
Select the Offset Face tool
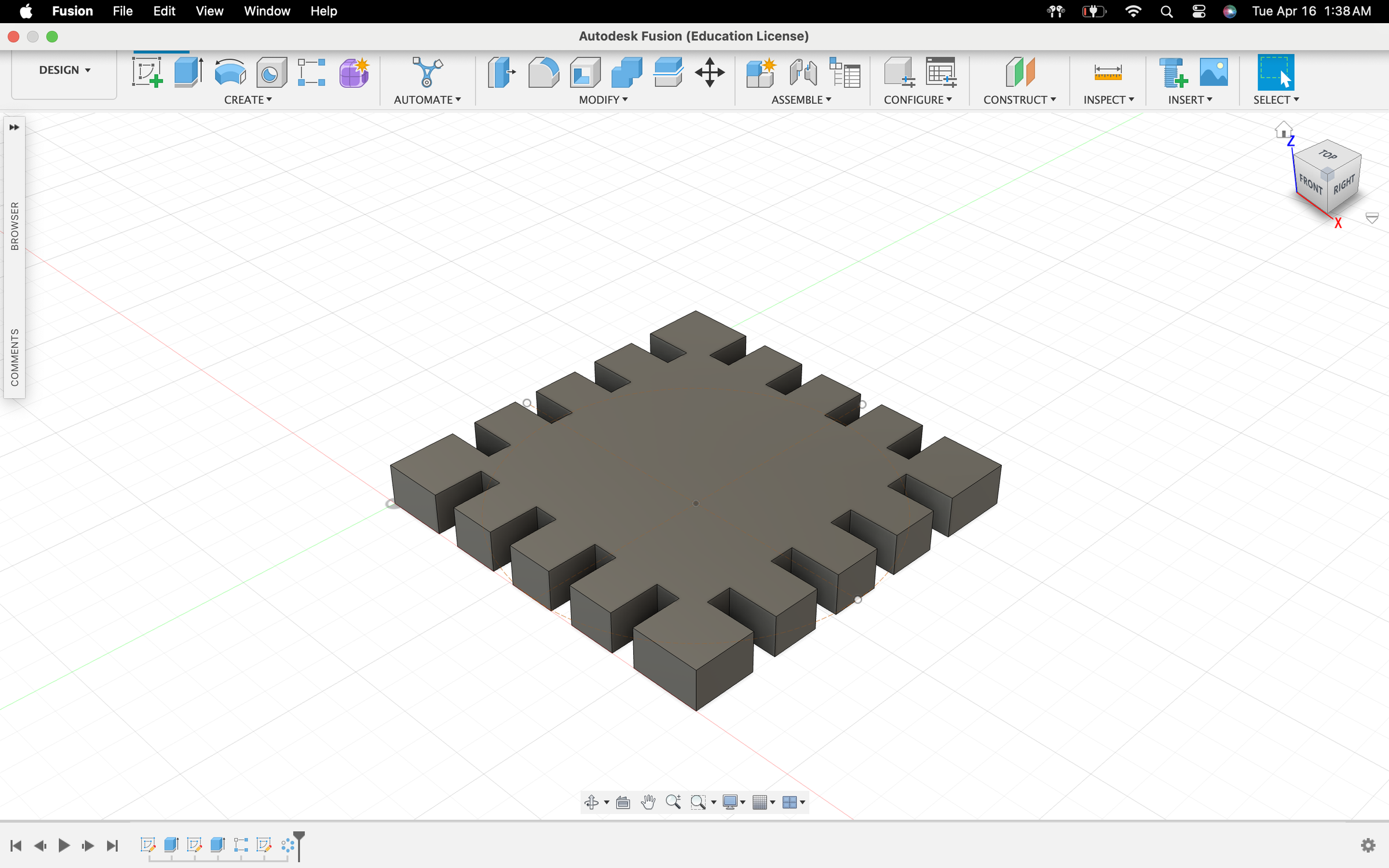[x=668, y=72]
